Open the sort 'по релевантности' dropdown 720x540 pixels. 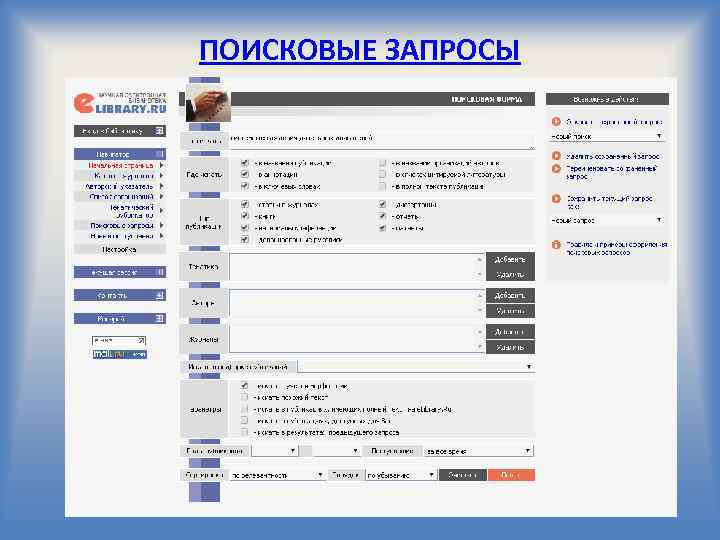pos(277,475)
